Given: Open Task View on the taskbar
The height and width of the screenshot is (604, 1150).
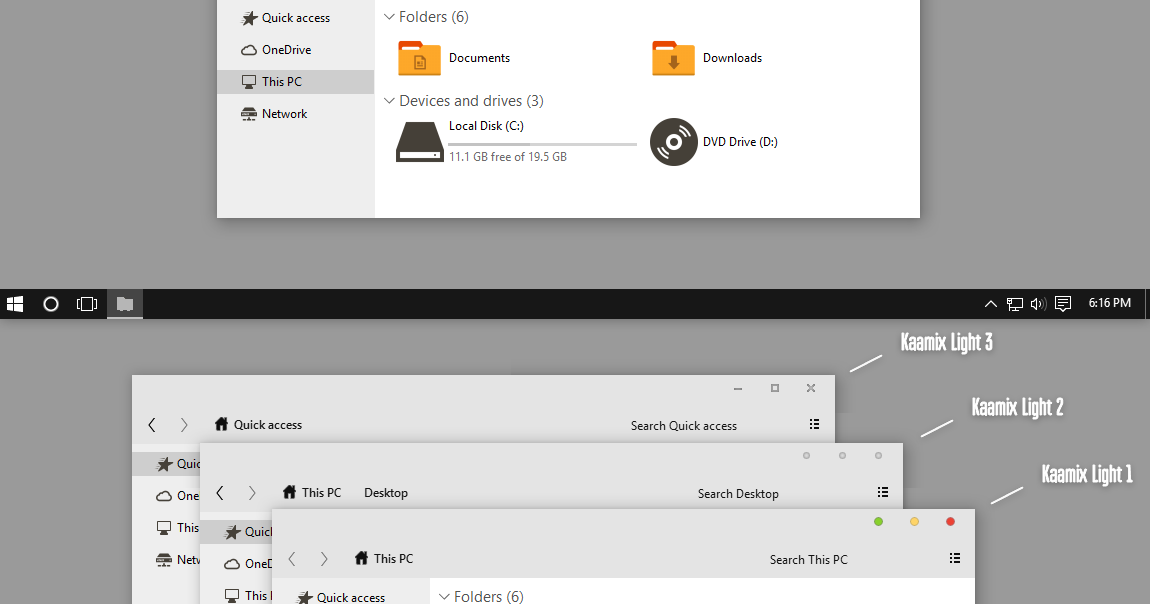Looking at the screenshot, I should (x=86, y=303).
